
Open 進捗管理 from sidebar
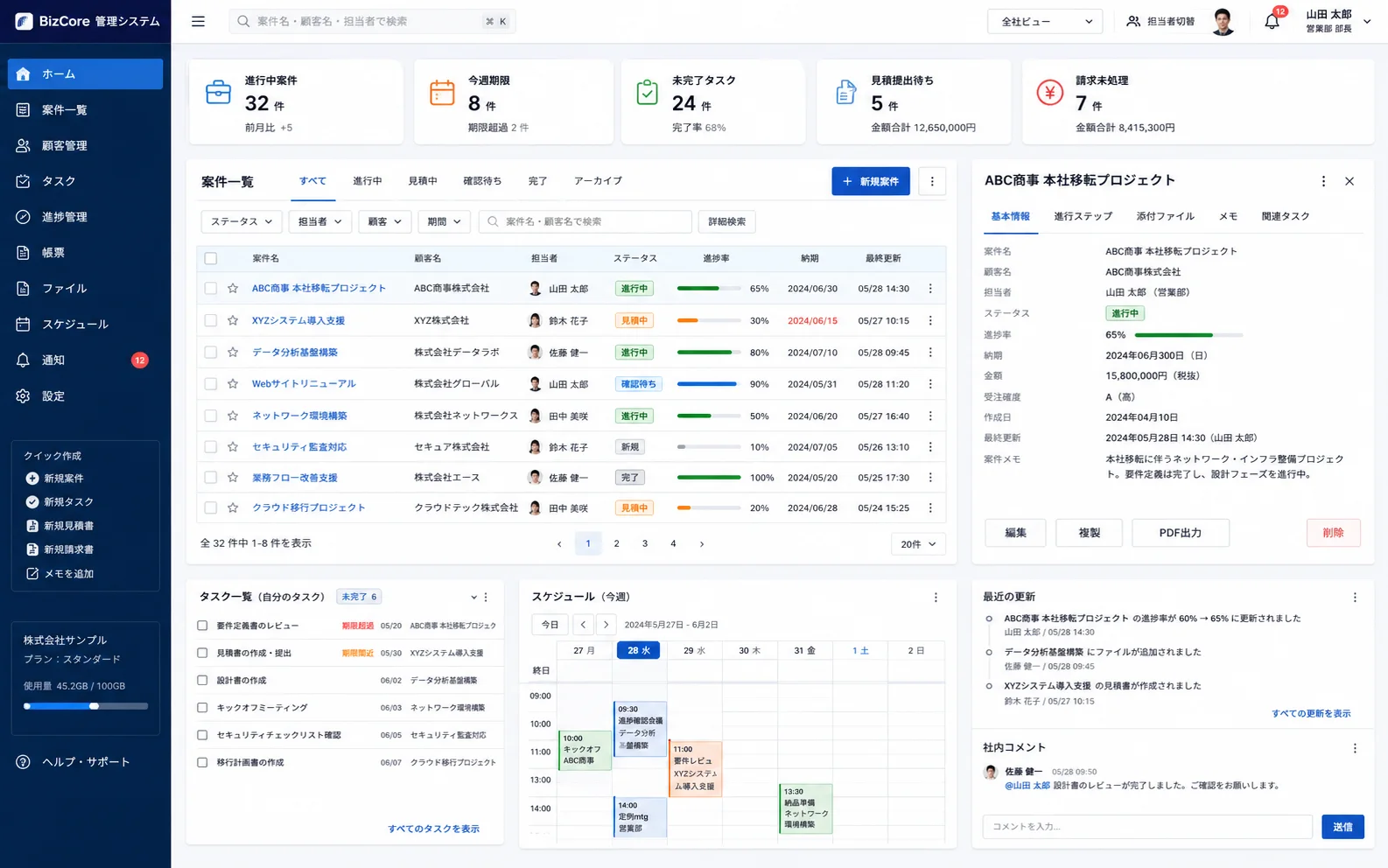pyautogui.click(x=85, y=217)
